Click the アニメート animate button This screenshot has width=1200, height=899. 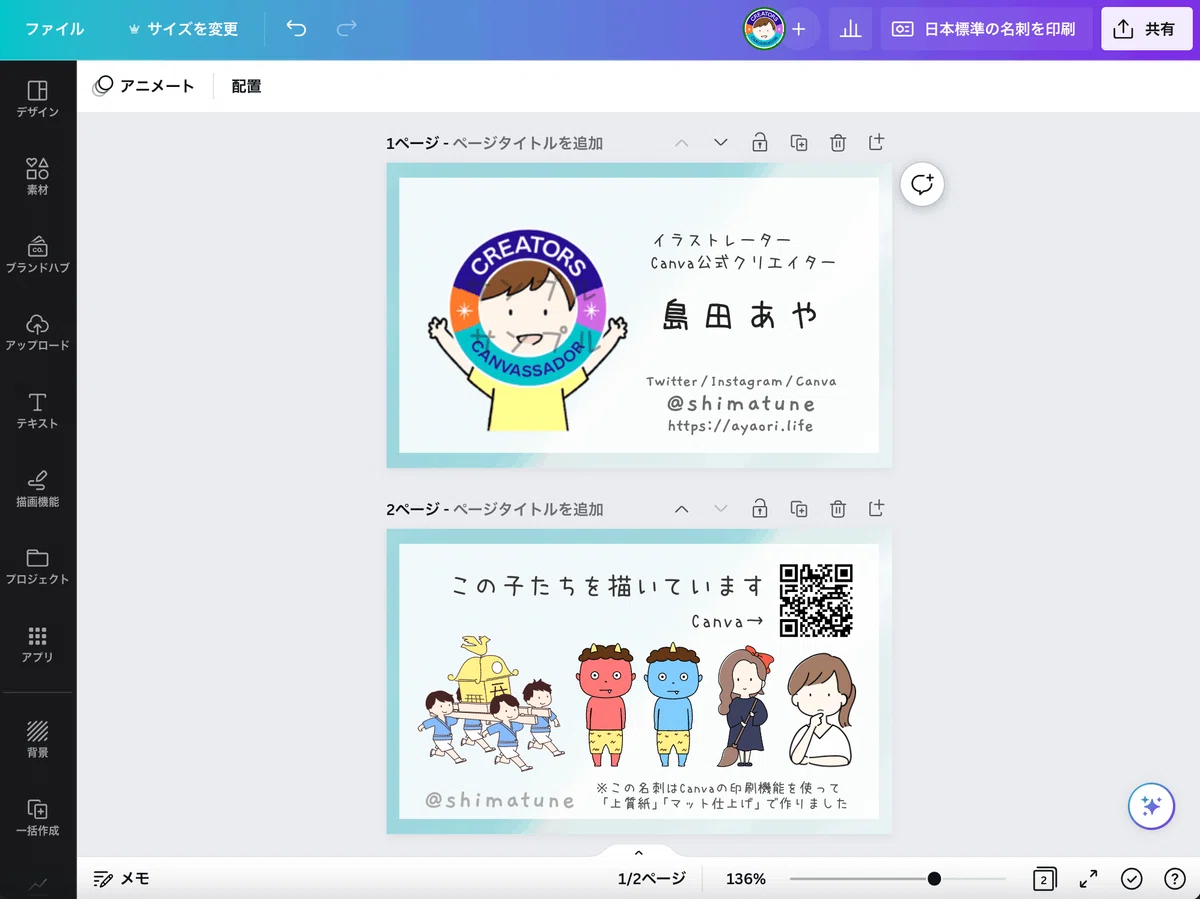(x=144, y=86)
